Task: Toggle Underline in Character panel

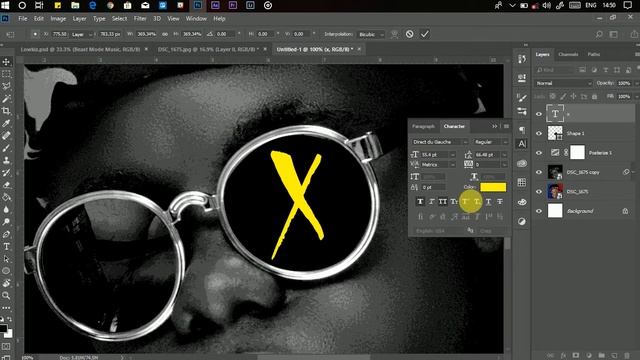Action: point(489,202)
